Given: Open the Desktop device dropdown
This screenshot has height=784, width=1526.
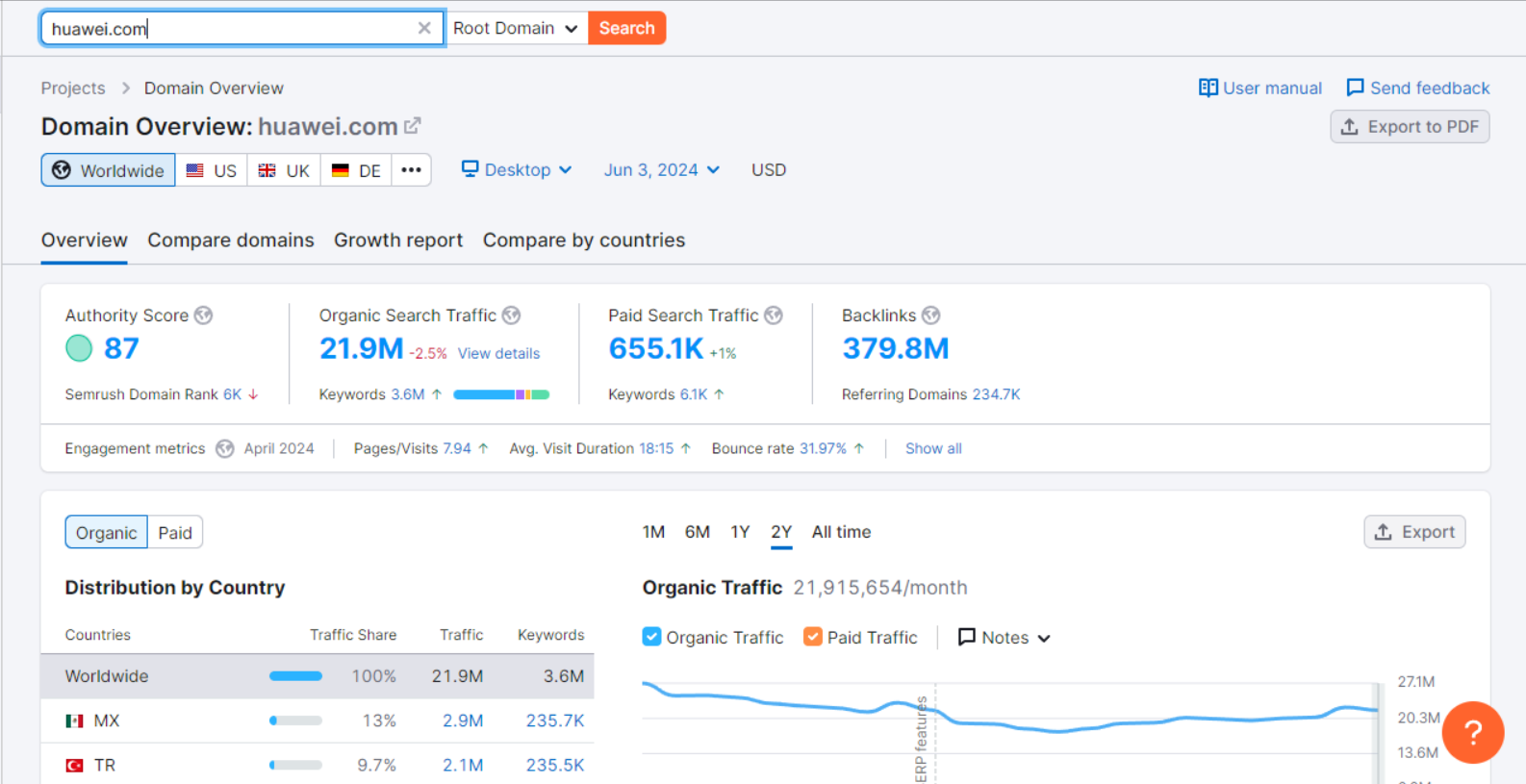Looking at the screenshot, I should tap(517, 170).
